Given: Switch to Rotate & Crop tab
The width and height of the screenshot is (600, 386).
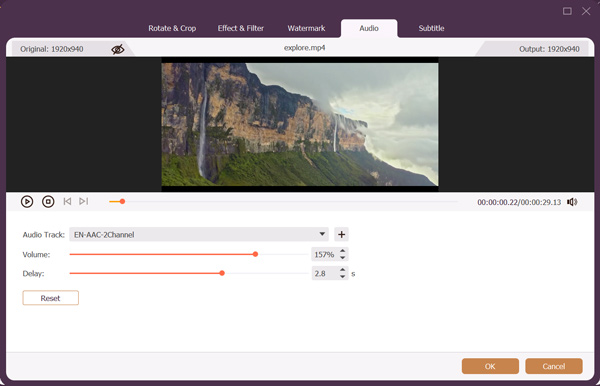Looking at the screenshot, I should pos(172,28).
